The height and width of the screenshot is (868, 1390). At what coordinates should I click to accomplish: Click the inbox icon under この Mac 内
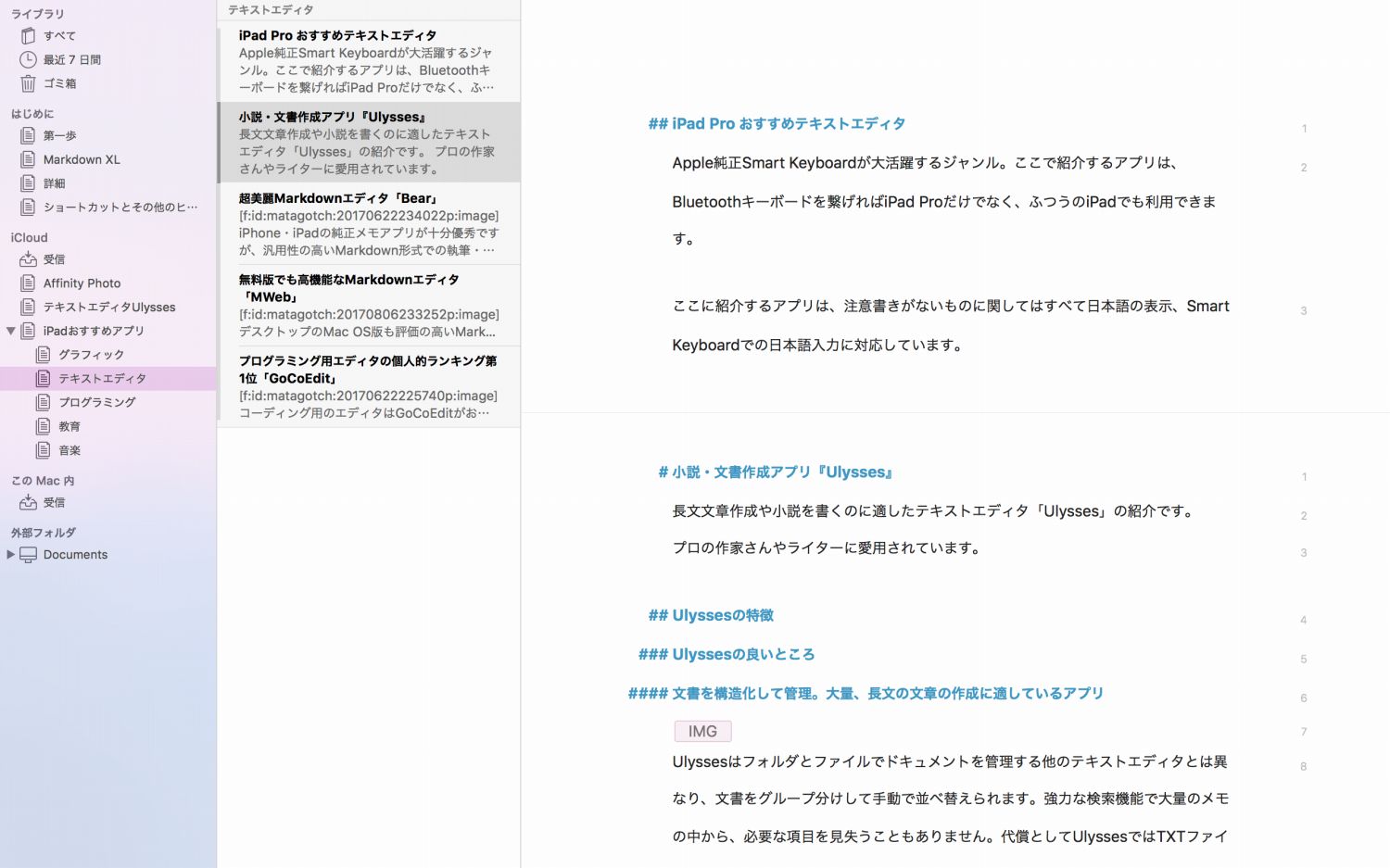(x=28, y=502)
